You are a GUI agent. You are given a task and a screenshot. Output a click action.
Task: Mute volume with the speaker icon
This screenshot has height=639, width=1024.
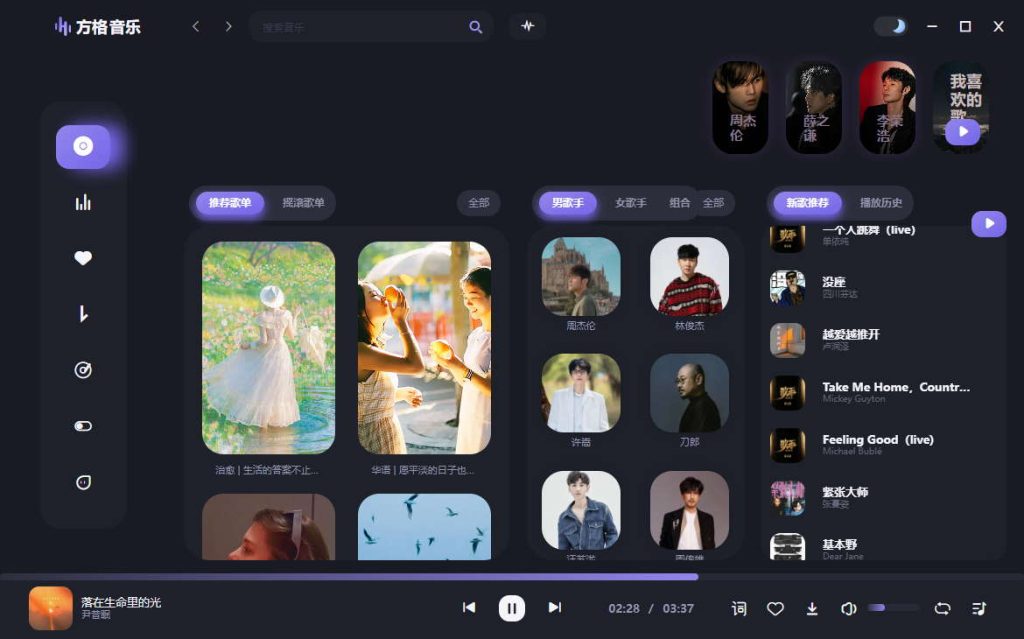coord(848,609)
